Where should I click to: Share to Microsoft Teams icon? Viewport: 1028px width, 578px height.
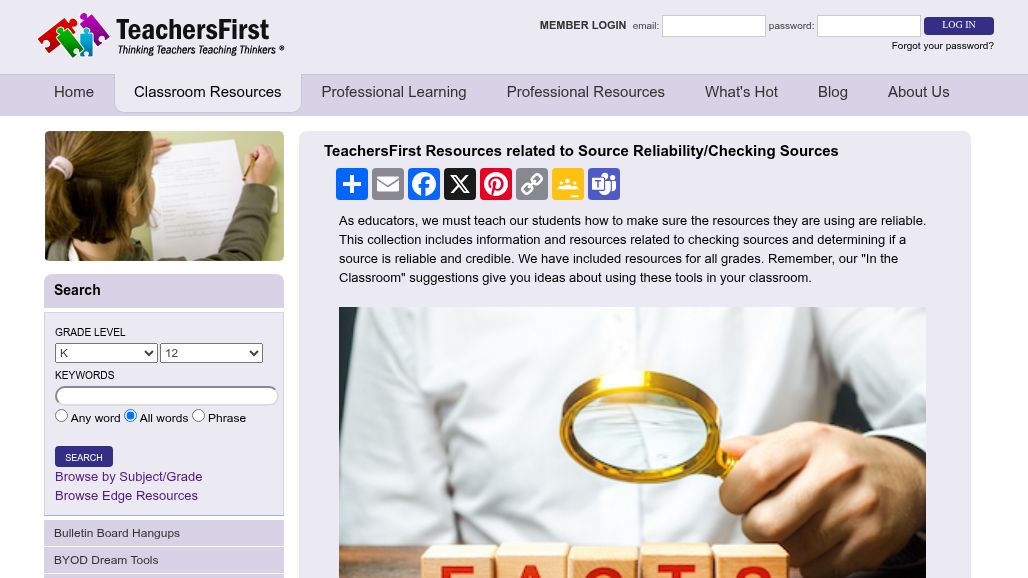click(x=604, y=184)
